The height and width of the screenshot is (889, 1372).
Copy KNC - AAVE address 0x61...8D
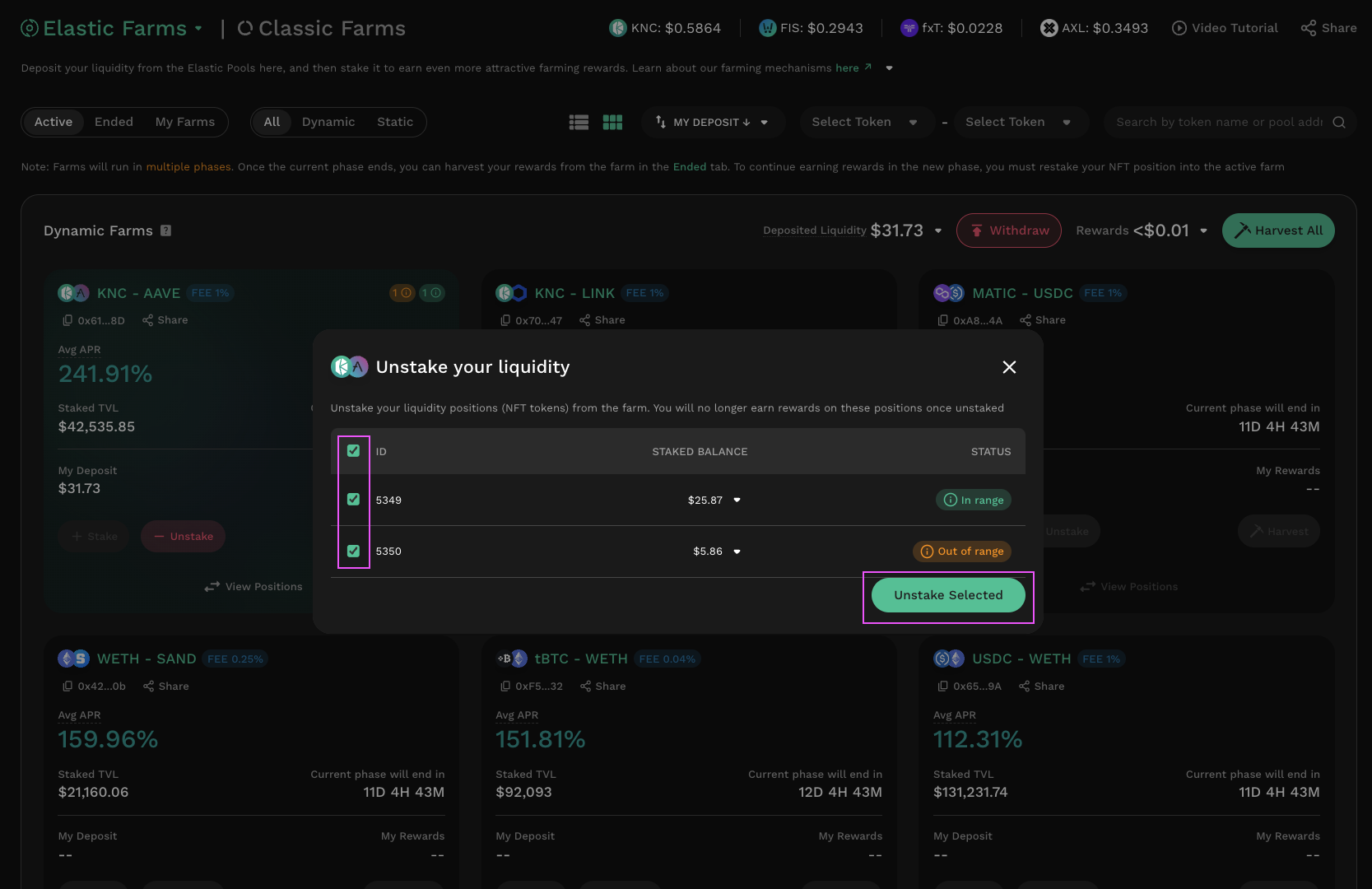pyautogui.click(x=67, y=320)
